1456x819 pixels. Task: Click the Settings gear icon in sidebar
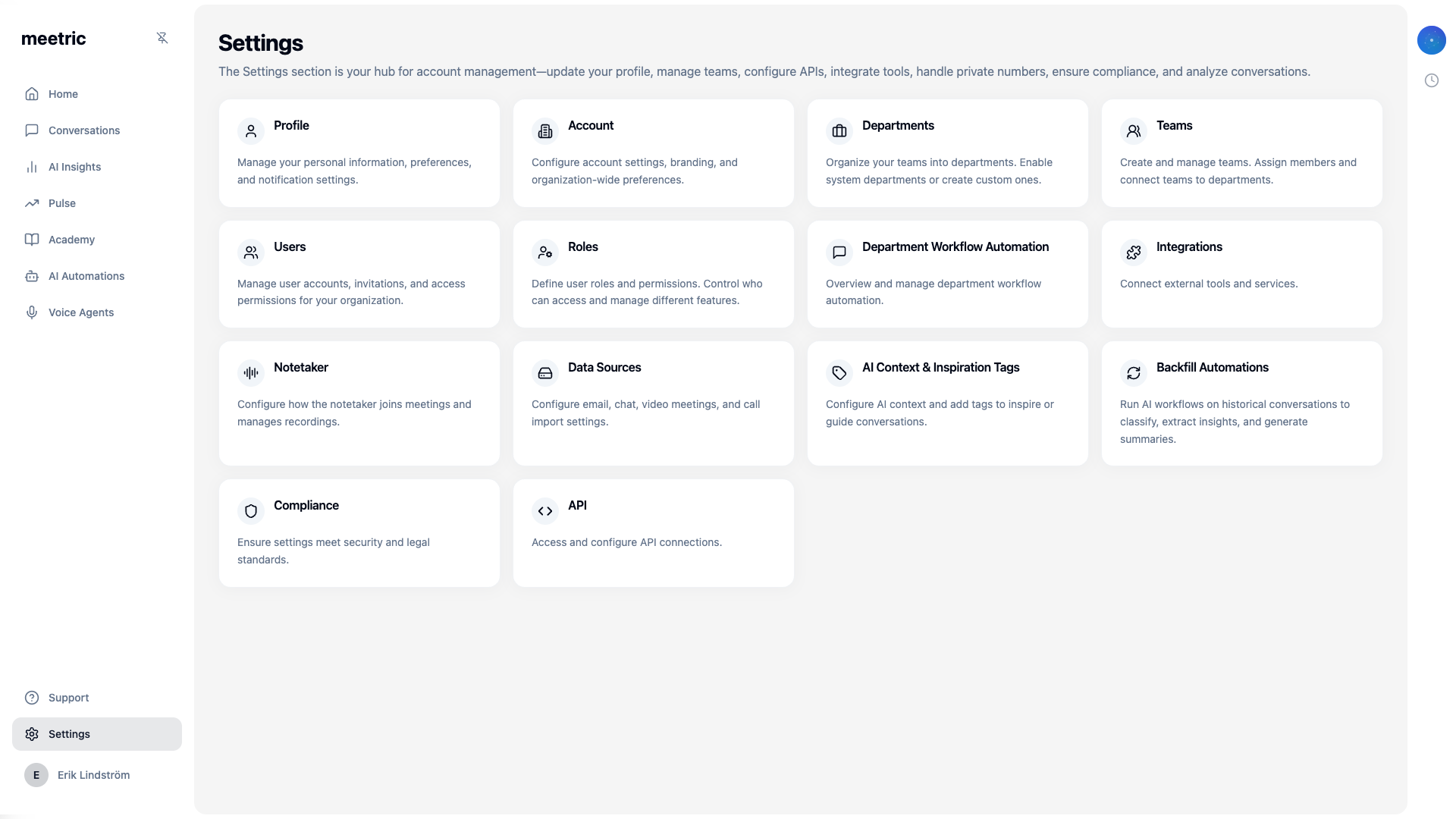(31, 734)
